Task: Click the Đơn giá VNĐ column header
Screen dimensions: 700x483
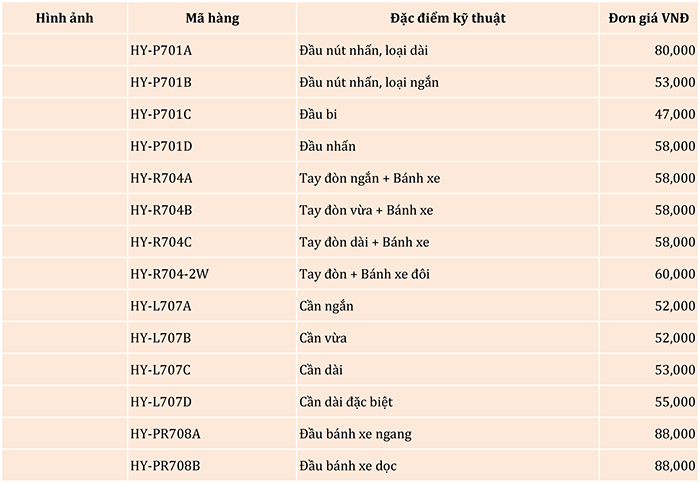Action: pos(650,19)
